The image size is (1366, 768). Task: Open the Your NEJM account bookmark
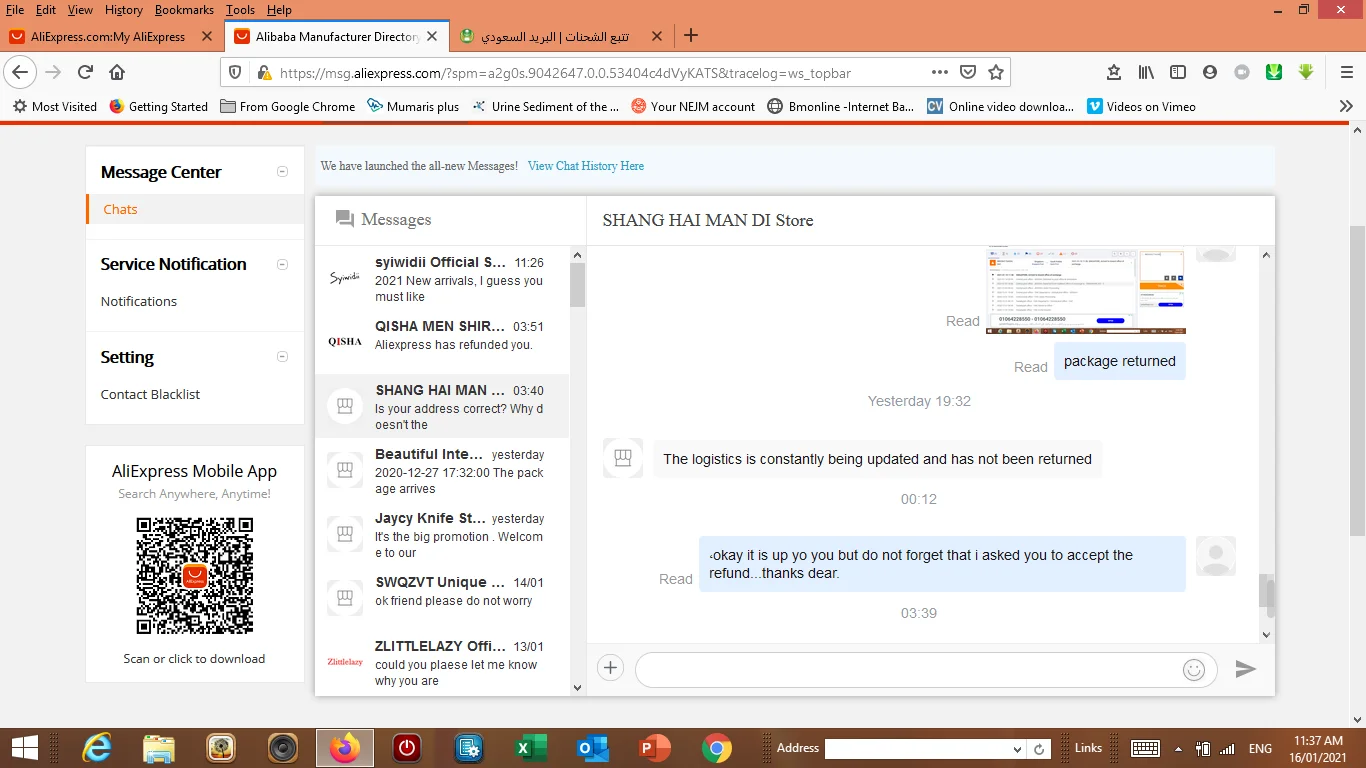pyautogui.click(x=693, y=106)
